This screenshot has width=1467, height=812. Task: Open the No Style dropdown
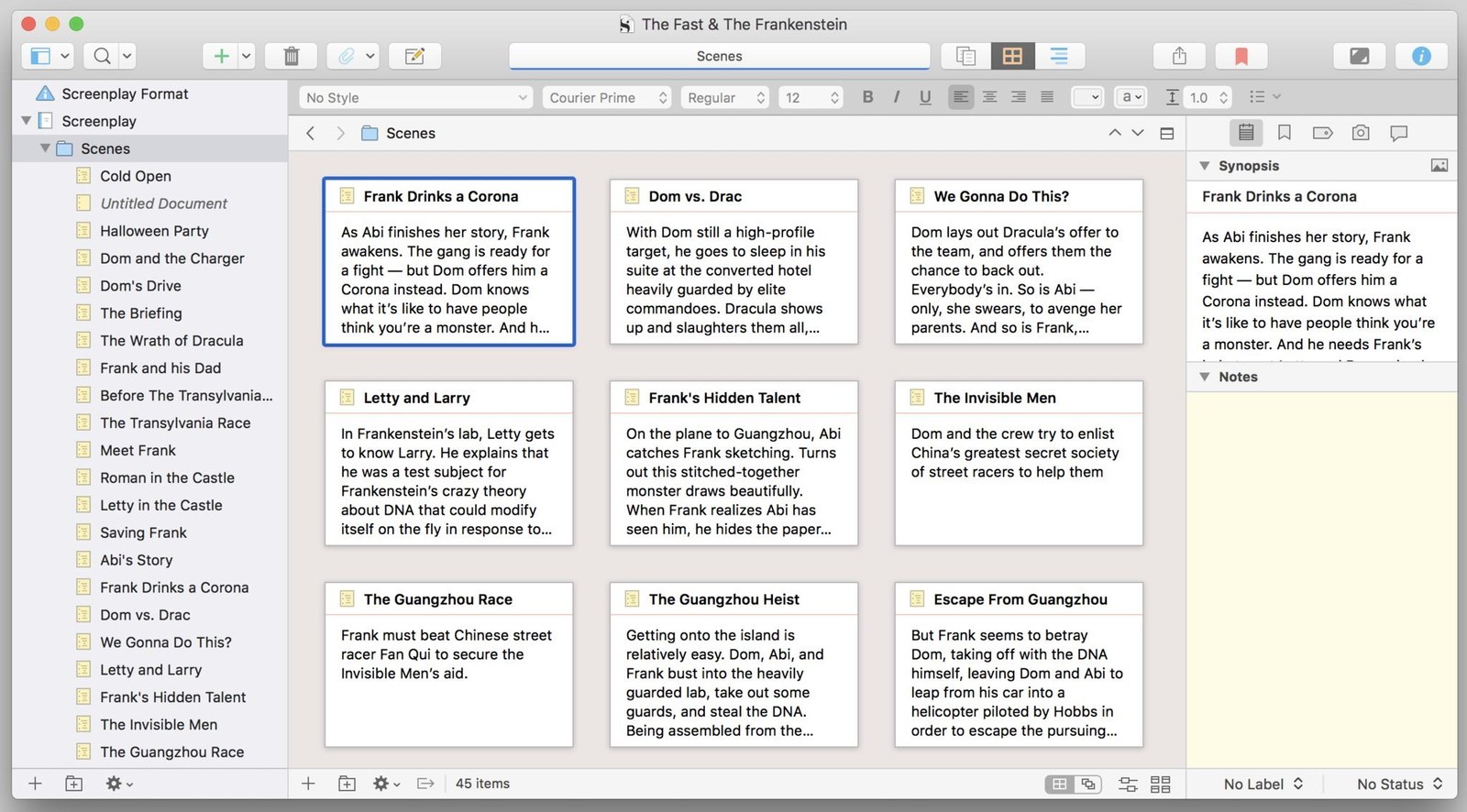(416, 97)
